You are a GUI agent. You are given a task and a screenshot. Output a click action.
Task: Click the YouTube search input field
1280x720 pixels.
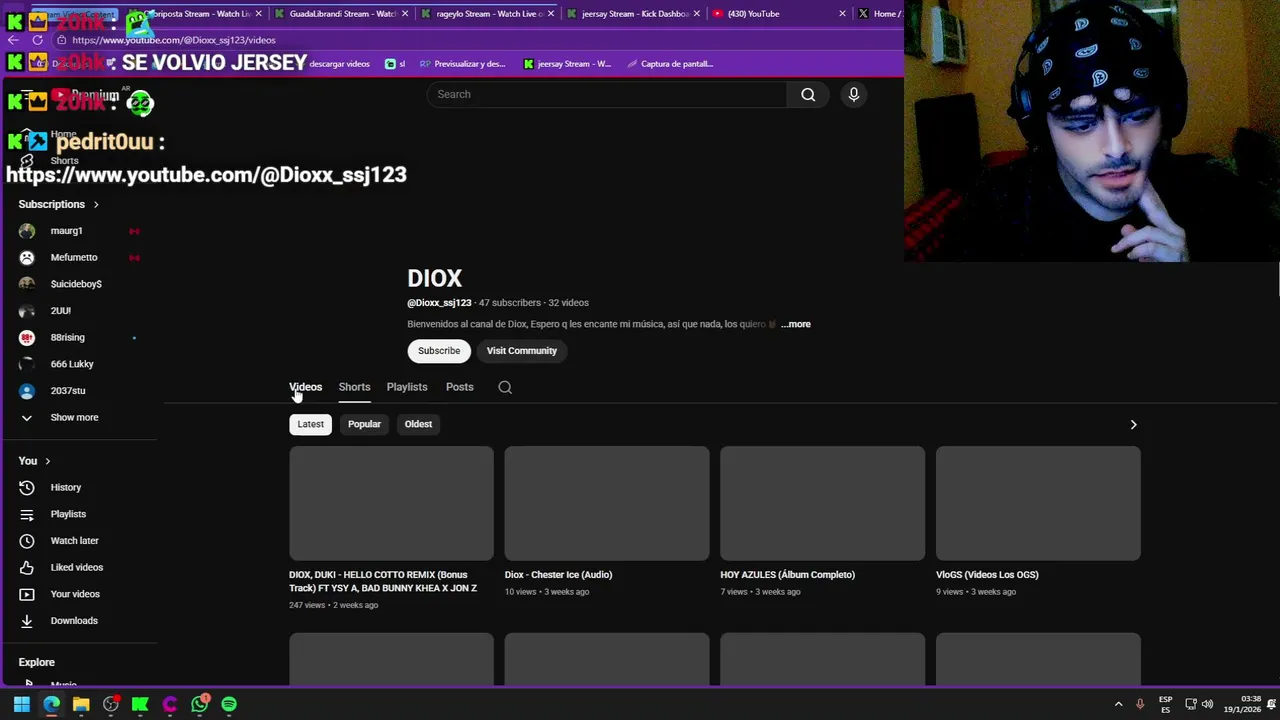click(607, 94)
